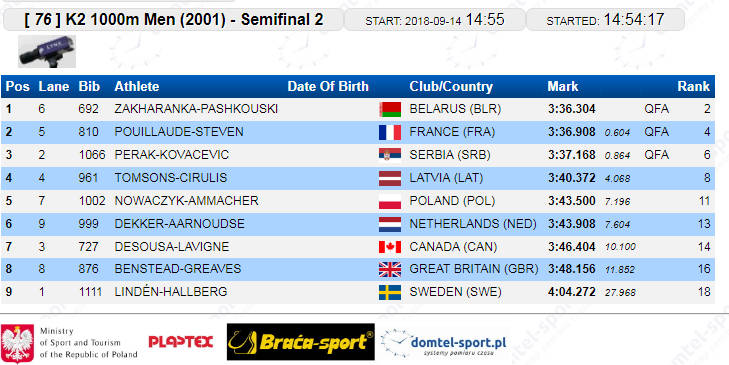
Task: Select the Mark column header
Action: (563, 86)
